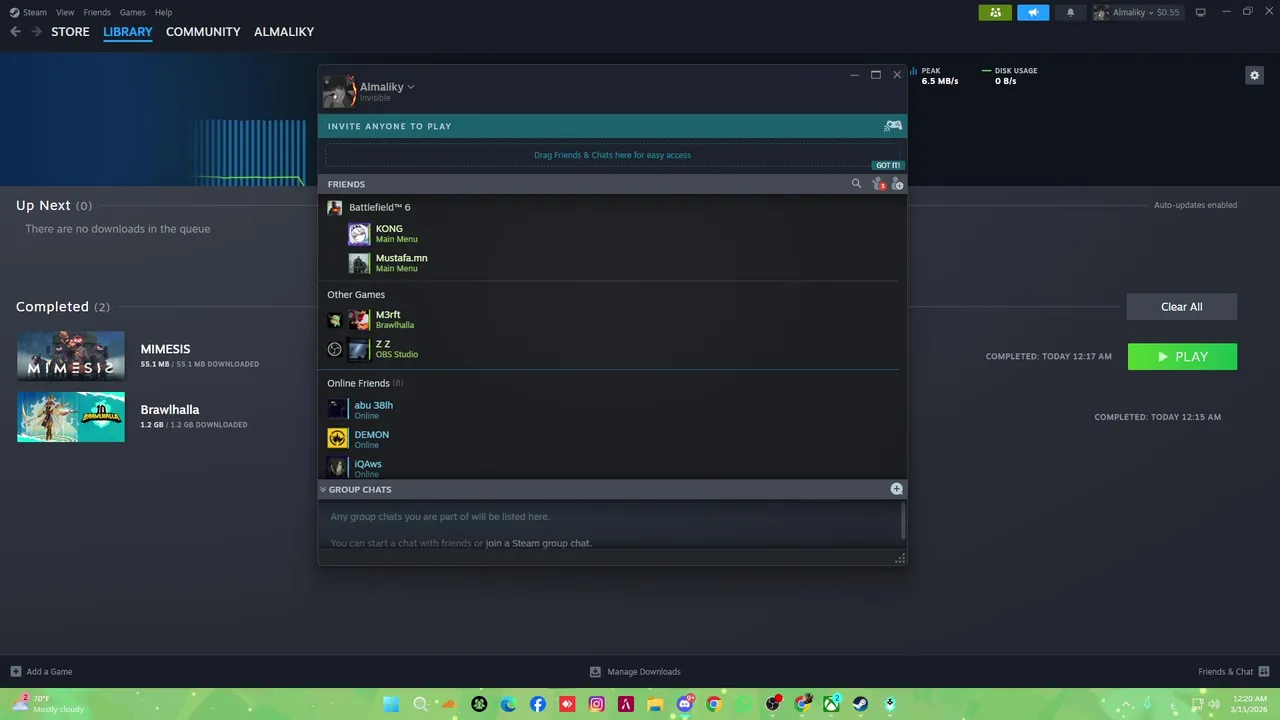Search friends with the magnifier icon
1280x720 pixels.
point(856,184)
